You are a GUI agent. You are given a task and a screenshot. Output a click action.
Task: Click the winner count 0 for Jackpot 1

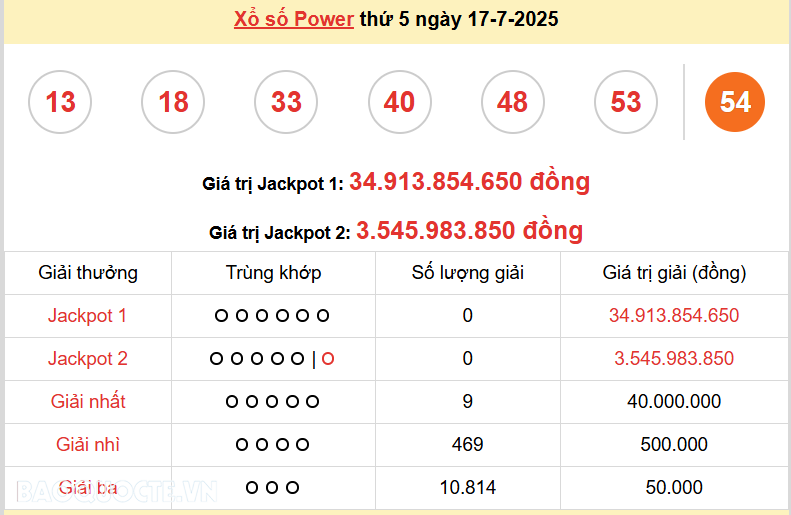click(468, 316)
